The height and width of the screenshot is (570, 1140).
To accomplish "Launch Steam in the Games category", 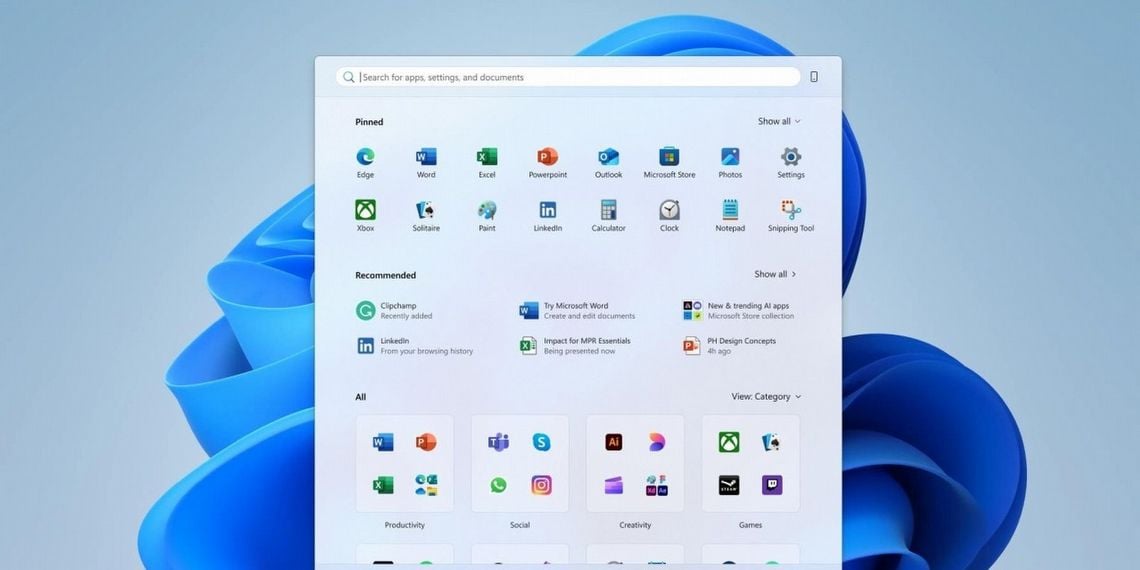I will [729, 485].
